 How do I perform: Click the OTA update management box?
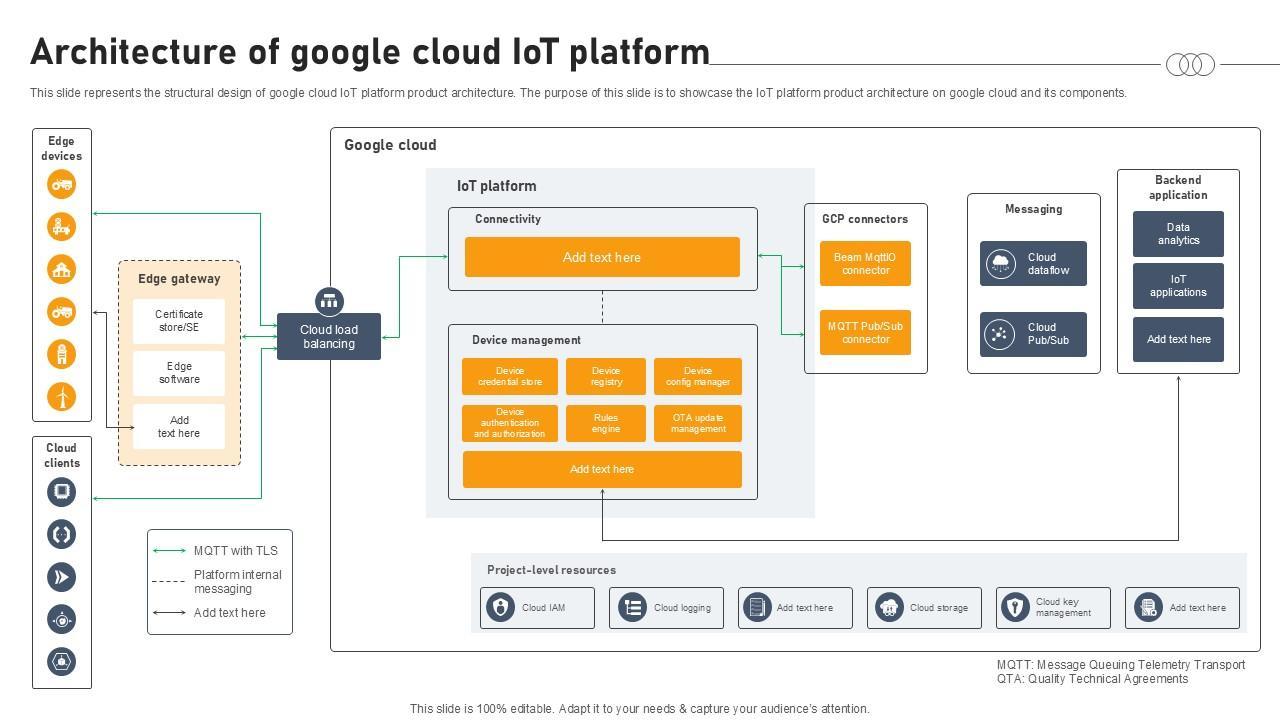coord(698,423)
